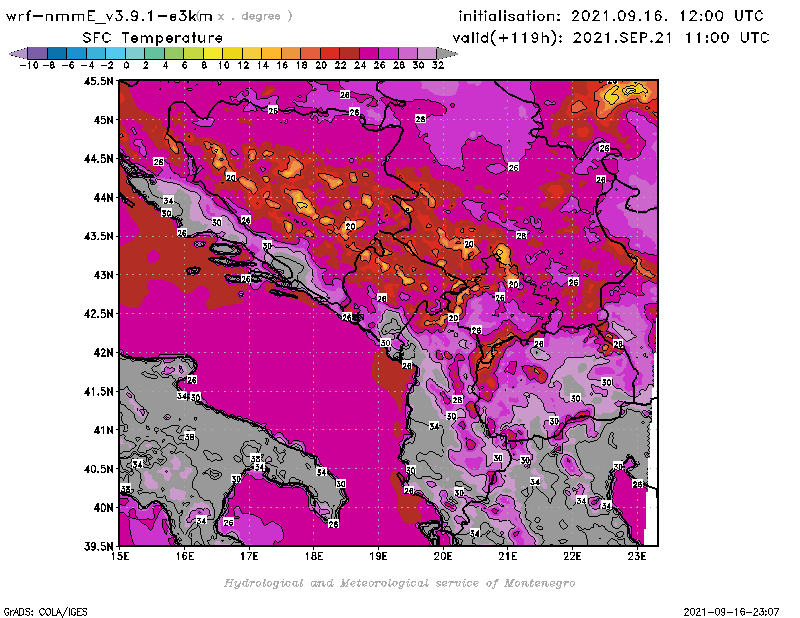The height and width of the screenshot is (618, 800).
Task: Click the '44.5N' latitude label
Action: [x=98, y=158]
